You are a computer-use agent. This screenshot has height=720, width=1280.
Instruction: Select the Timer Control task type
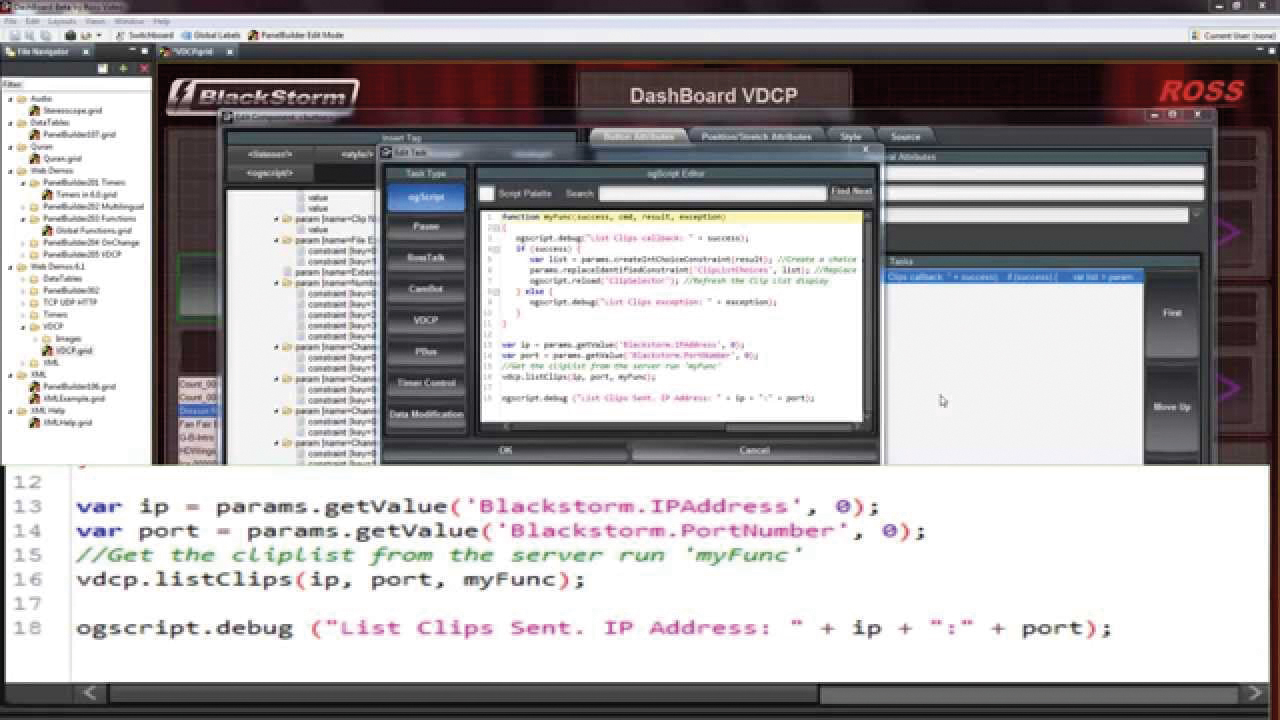point(426,384)
